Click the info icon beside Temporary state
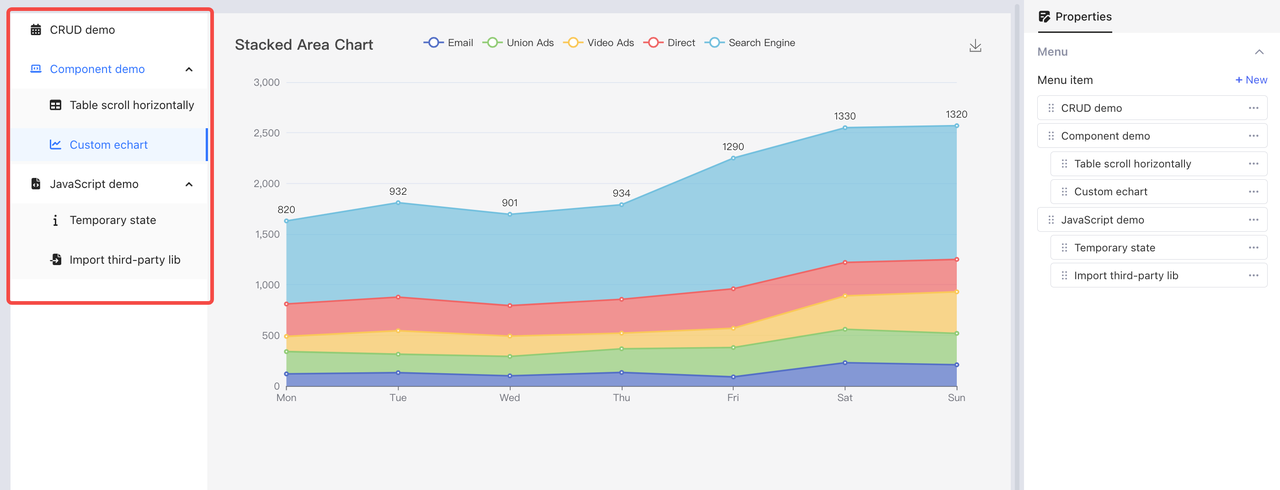 [x=56, y=220]
